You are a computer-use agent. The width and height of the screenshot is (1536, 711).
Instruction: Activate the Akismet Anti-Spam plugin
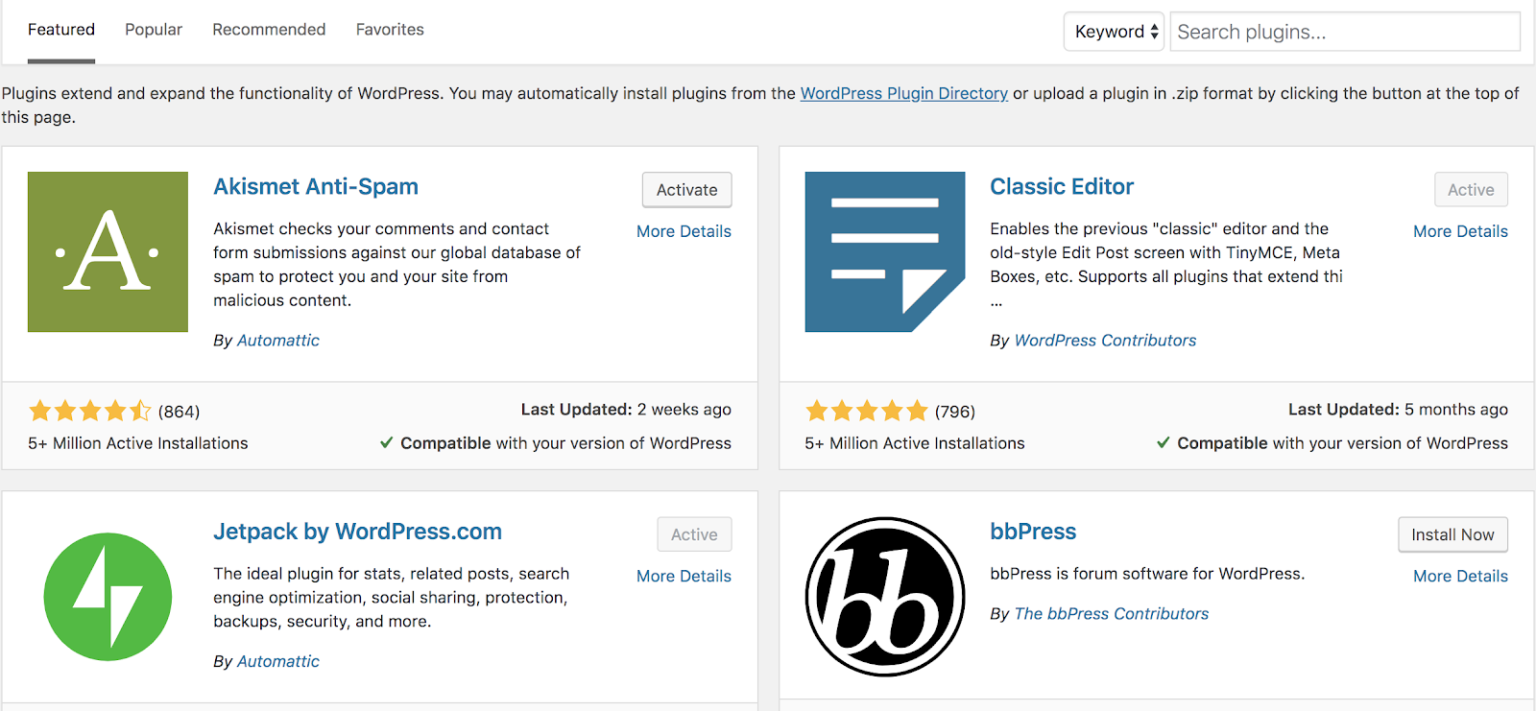pos(686,189)
